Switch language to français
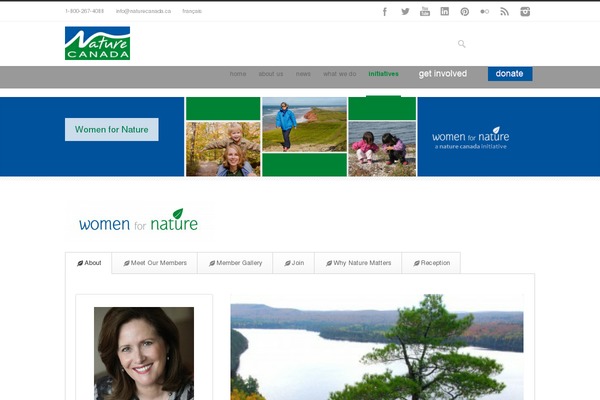The image size is (600, 400). pos(192,11)
